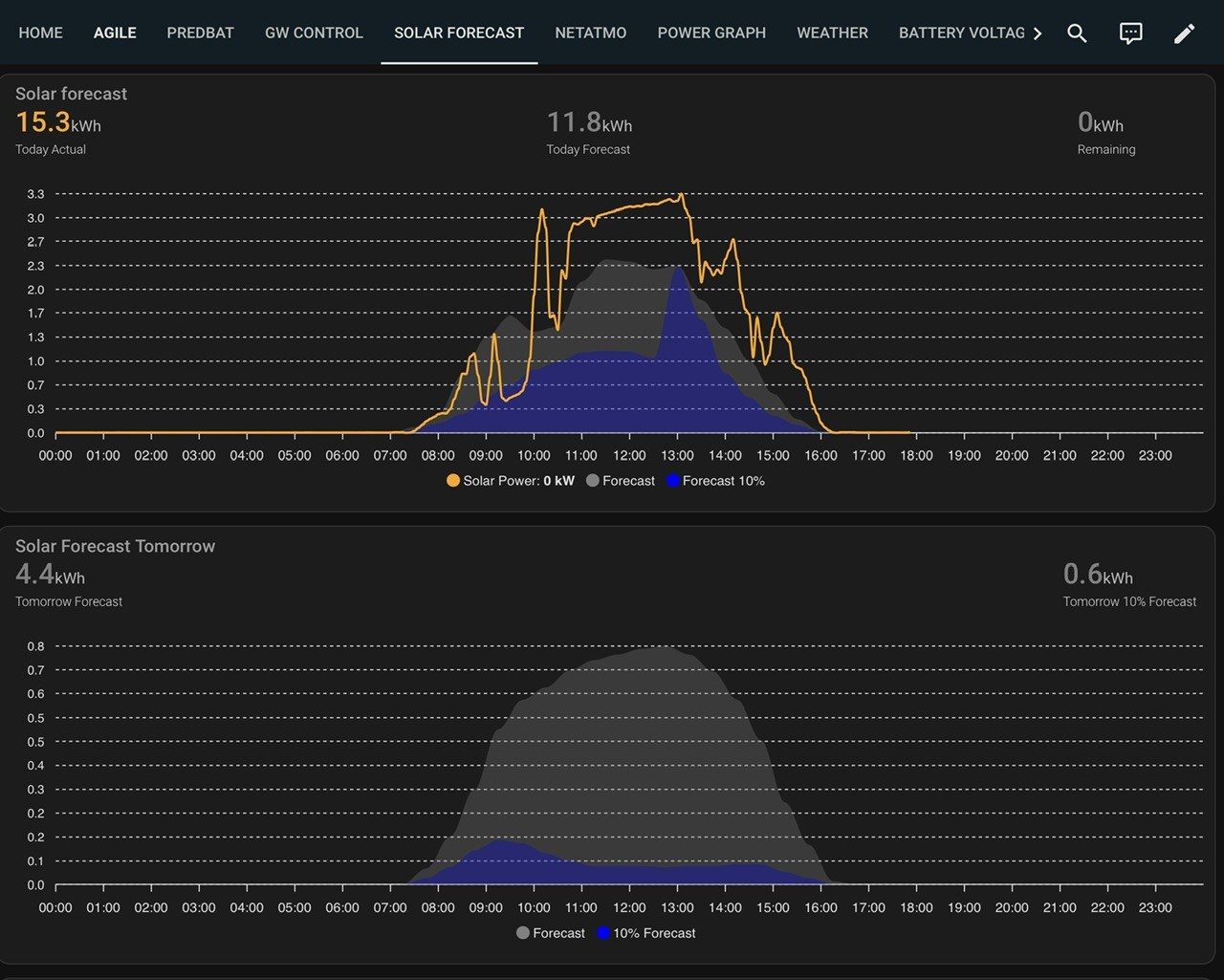This screenshot has height=980, width=1224.
Task: Switch to the HOME tab
Action: click(41, 33)
